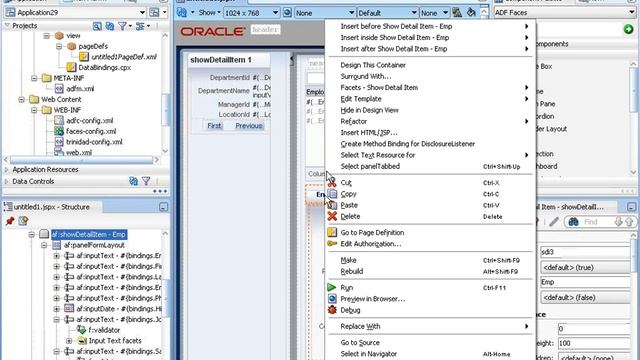Open the ADF Faces palette dropdown

click(x=632, y=13)
